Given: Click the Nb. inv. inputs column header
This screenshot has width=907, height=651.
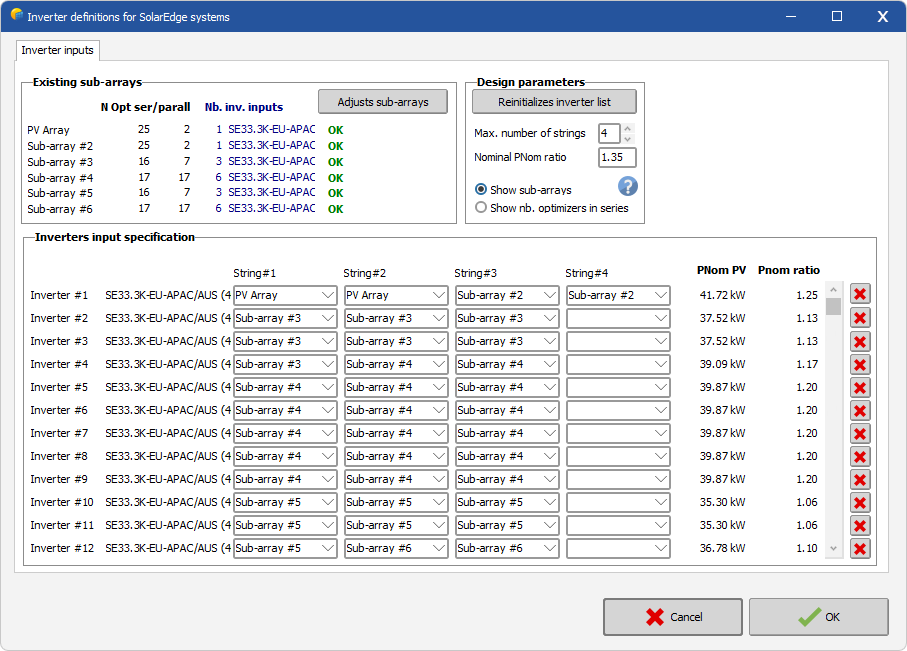Looking at the screenshot, I should tap(244, 107).
